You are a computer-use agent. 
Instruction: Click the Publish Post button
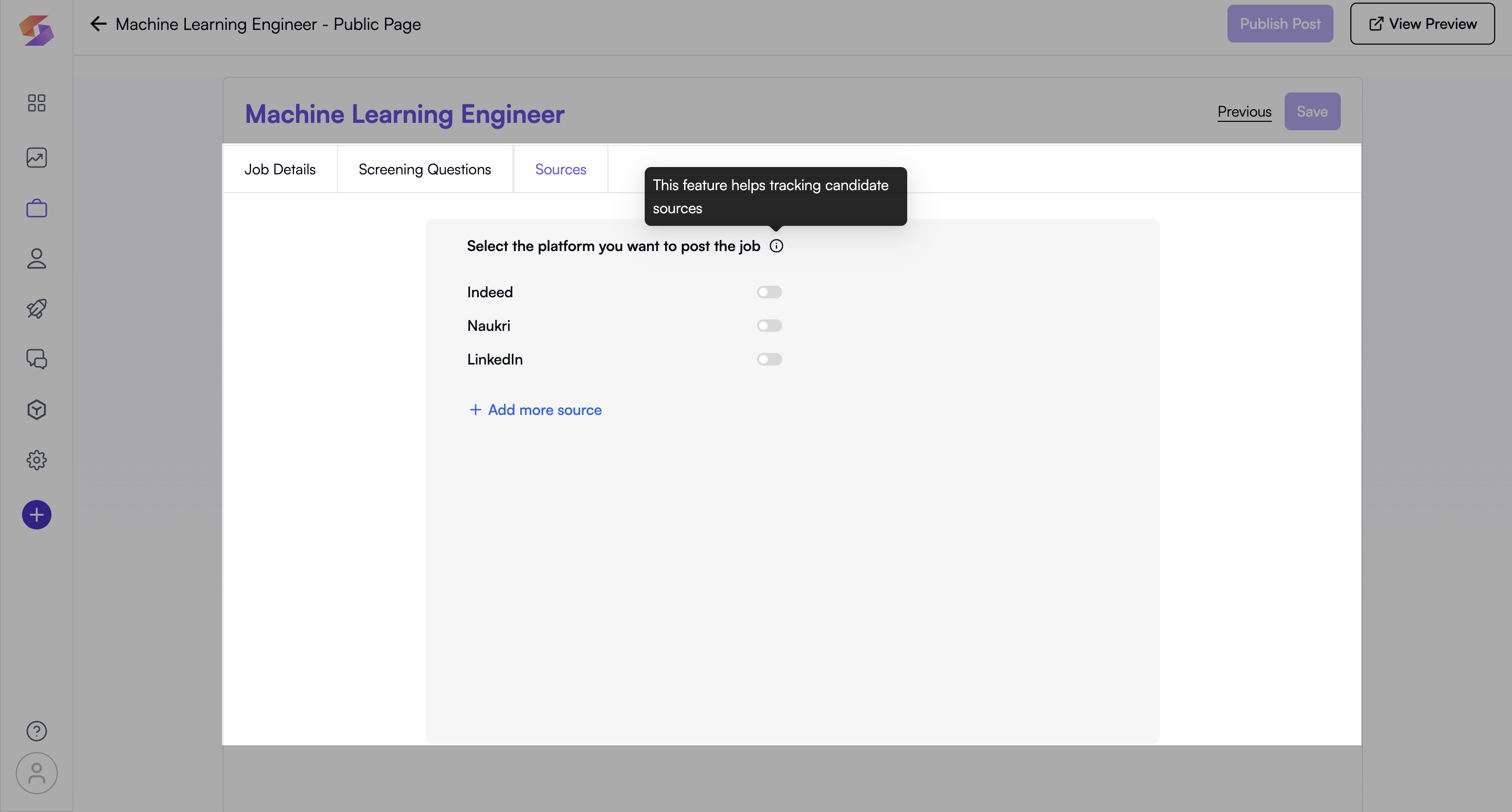[1279, 24]
